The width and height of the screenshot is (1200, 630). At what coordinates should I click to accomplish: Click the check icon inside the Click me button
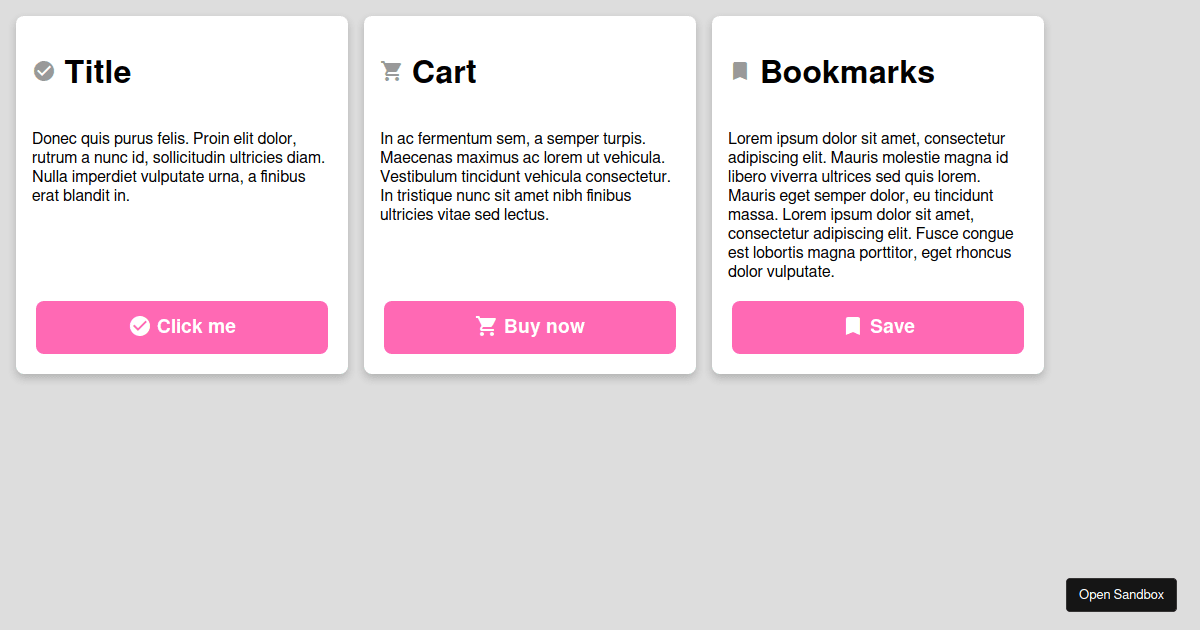click(140, 326)
